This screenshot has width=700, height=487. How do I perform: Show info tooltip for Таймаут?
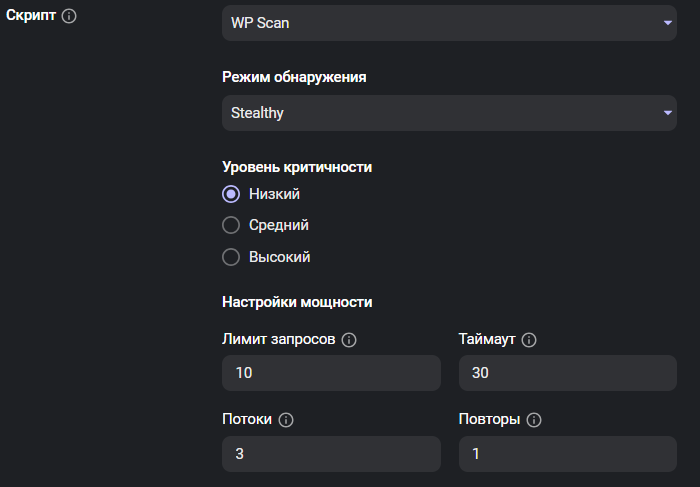click(x=529, y=340)
